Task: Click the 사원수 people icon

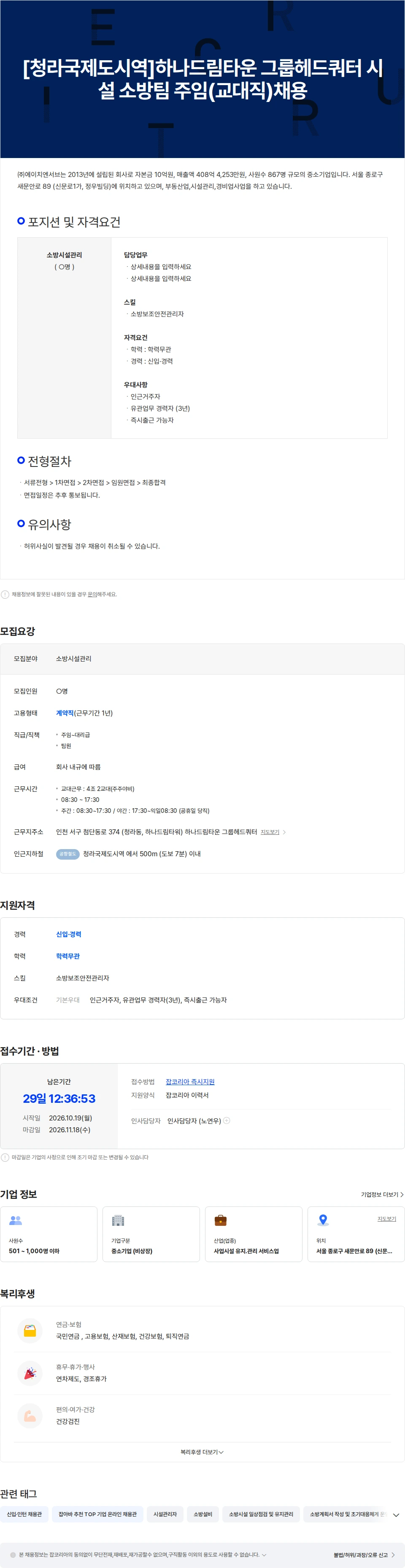Action: [x=16, y=1220]
